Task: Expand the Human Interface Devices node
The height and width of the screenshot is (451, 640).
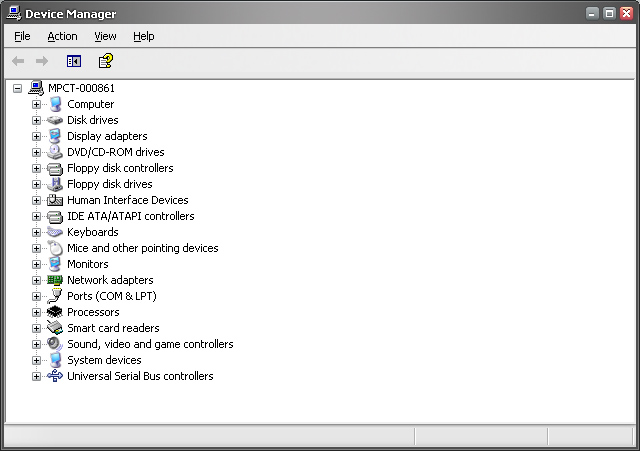Action: pos(36,200)
